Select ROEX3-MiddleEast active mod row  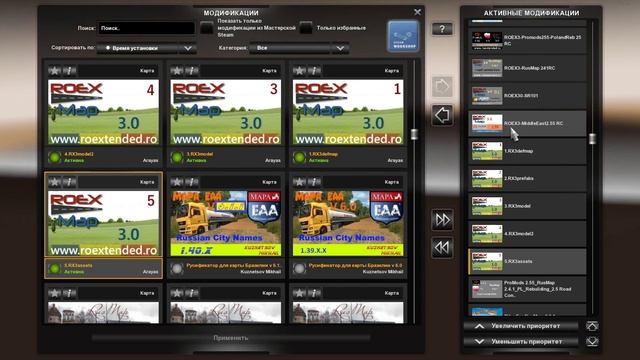pos(527,123)
